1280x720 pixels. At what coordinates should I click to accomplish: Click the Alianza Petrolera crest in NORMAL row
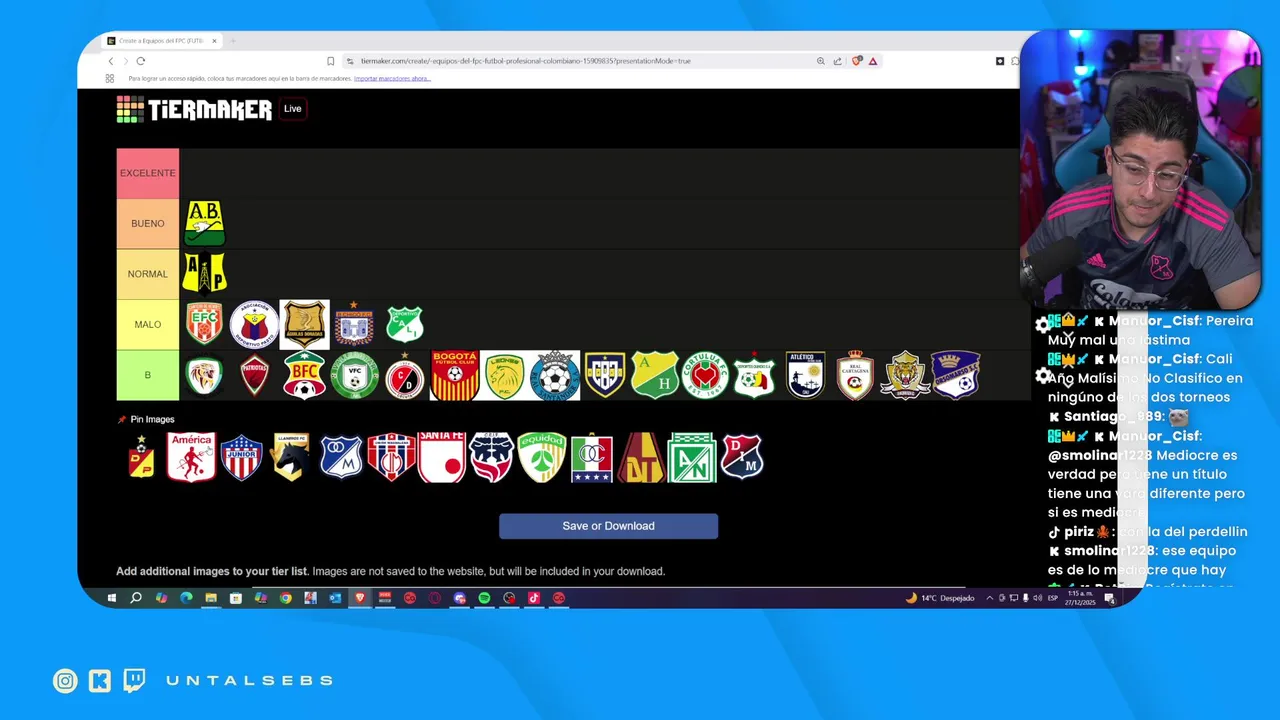point(204,273)
